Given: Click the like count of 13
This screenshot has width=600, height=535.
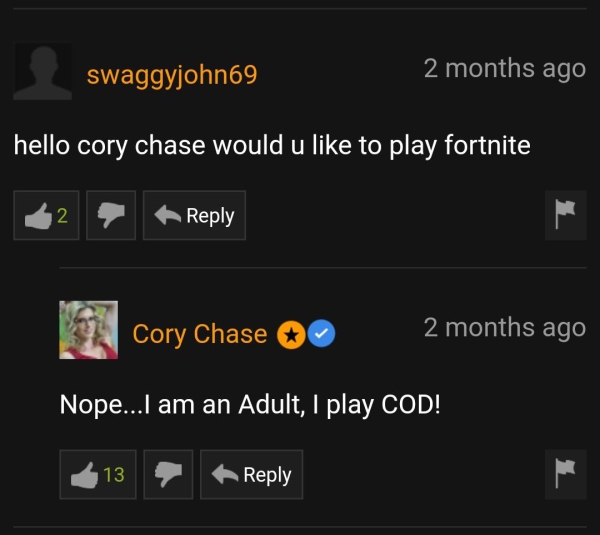Looking at the screenshot, I should tap(114, 475).
